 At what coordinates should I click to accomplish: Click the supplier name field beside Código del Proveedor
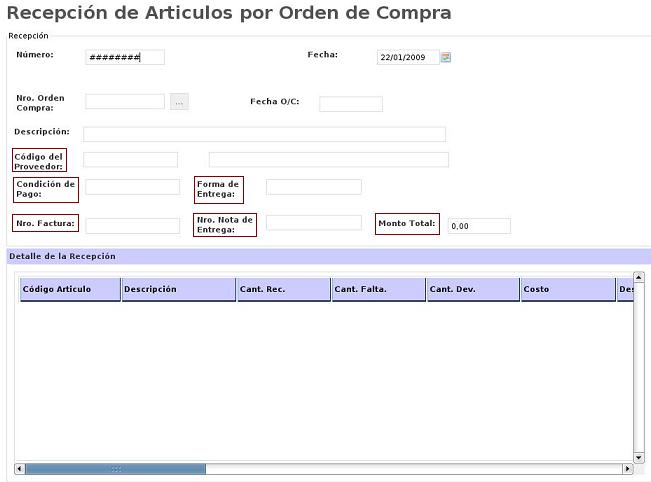coord(328,160)
